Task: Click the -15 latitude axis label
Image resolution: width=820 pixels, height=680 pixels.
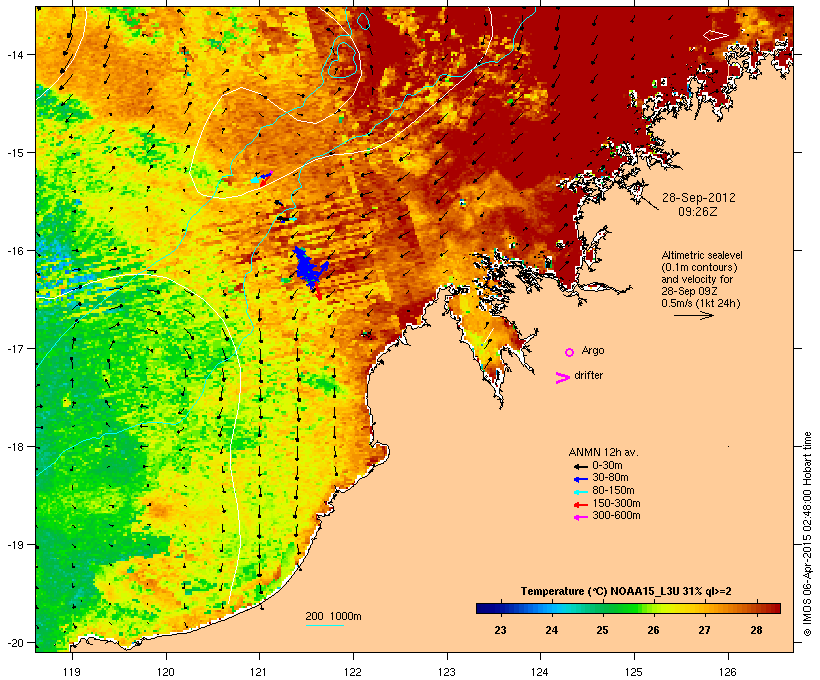Action: coord(14,153)
